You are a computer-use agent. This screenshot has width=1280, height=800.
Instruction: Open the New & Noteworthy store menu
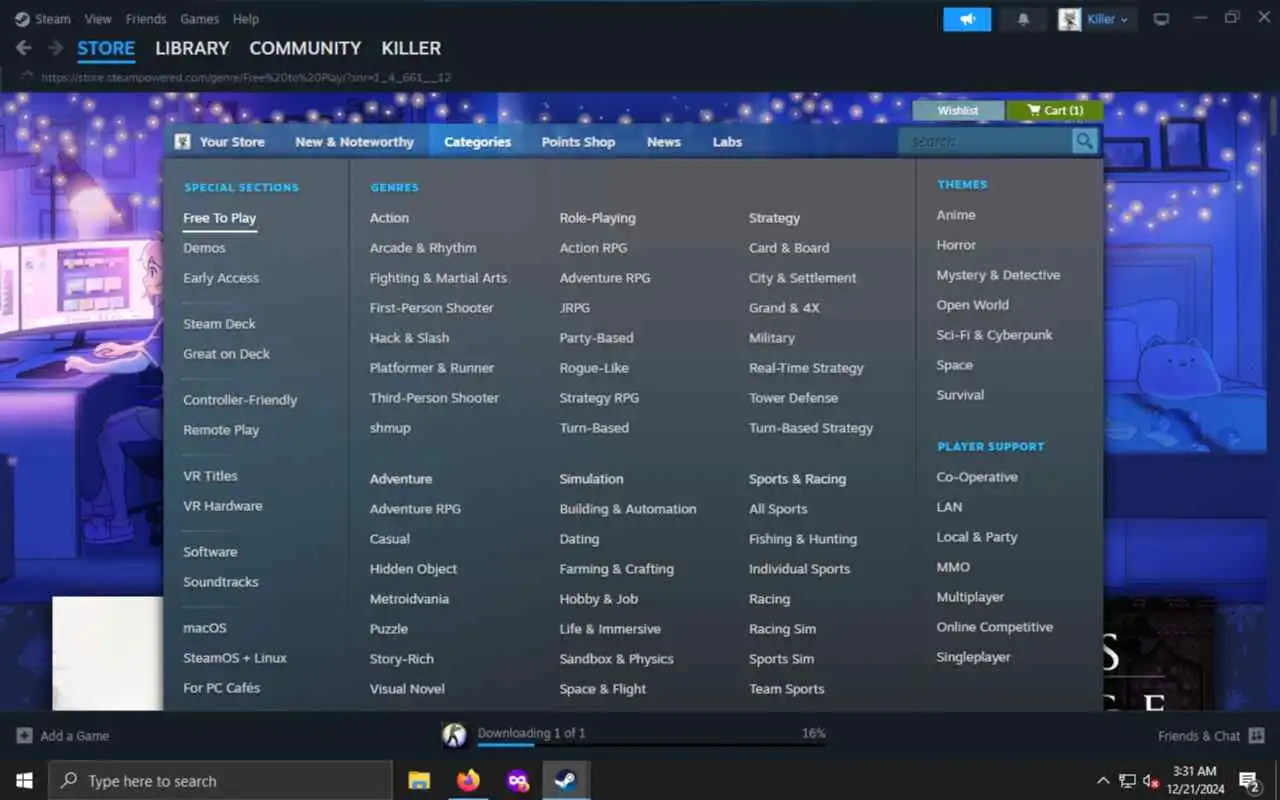[354, 142]
